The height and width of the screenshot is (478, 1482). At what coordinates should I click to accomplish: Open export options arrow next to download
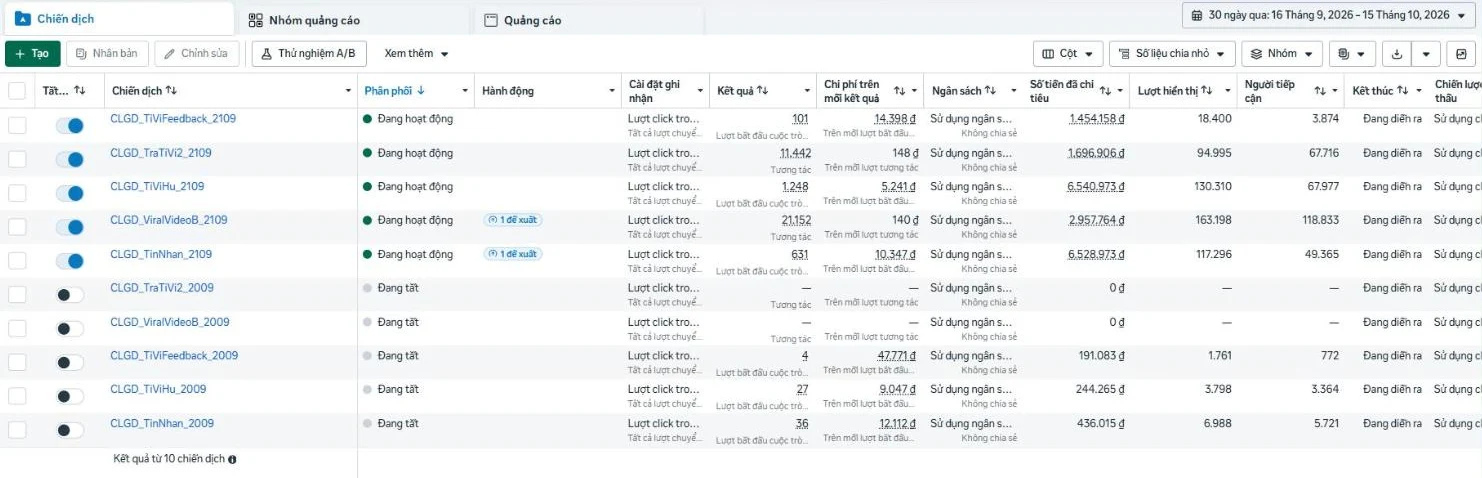1427,53
